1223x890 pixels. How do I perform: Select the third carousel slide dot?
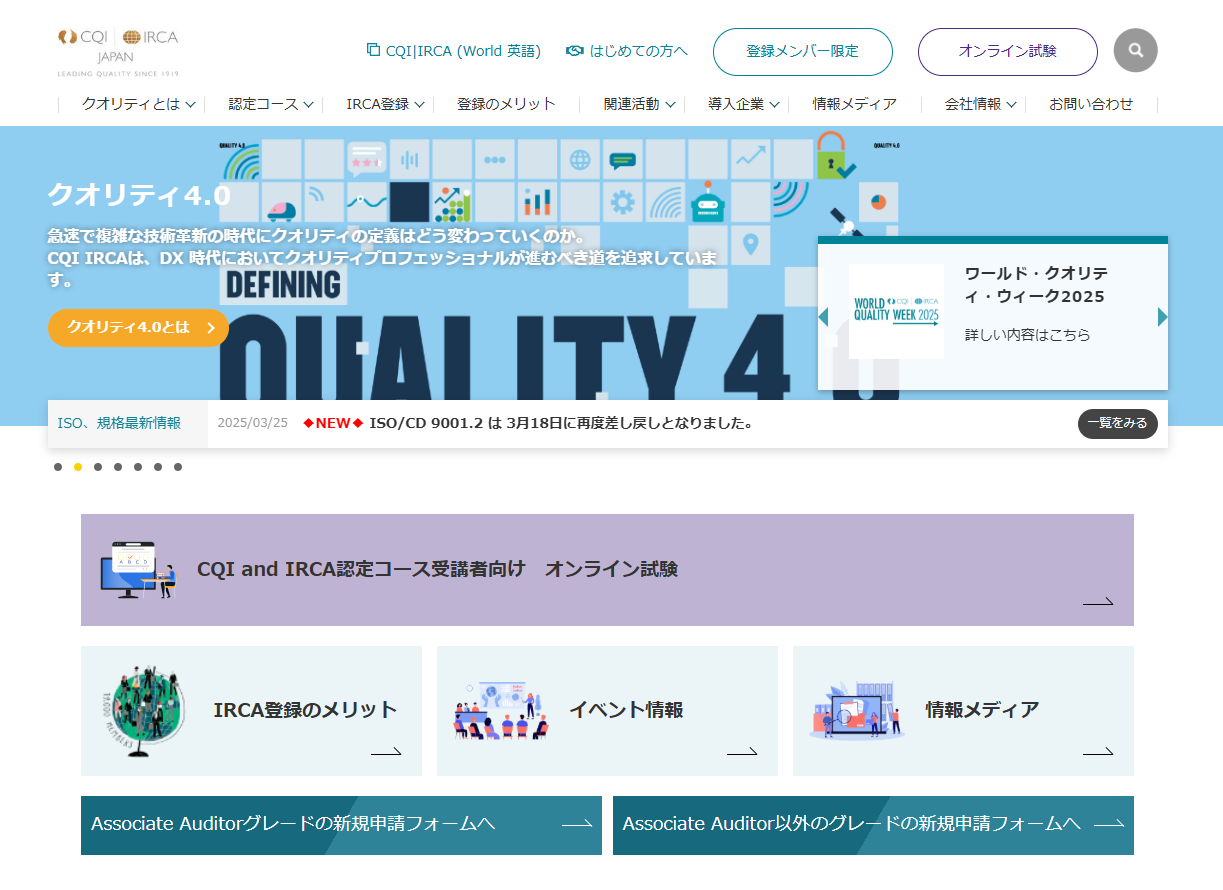[98, 467]
